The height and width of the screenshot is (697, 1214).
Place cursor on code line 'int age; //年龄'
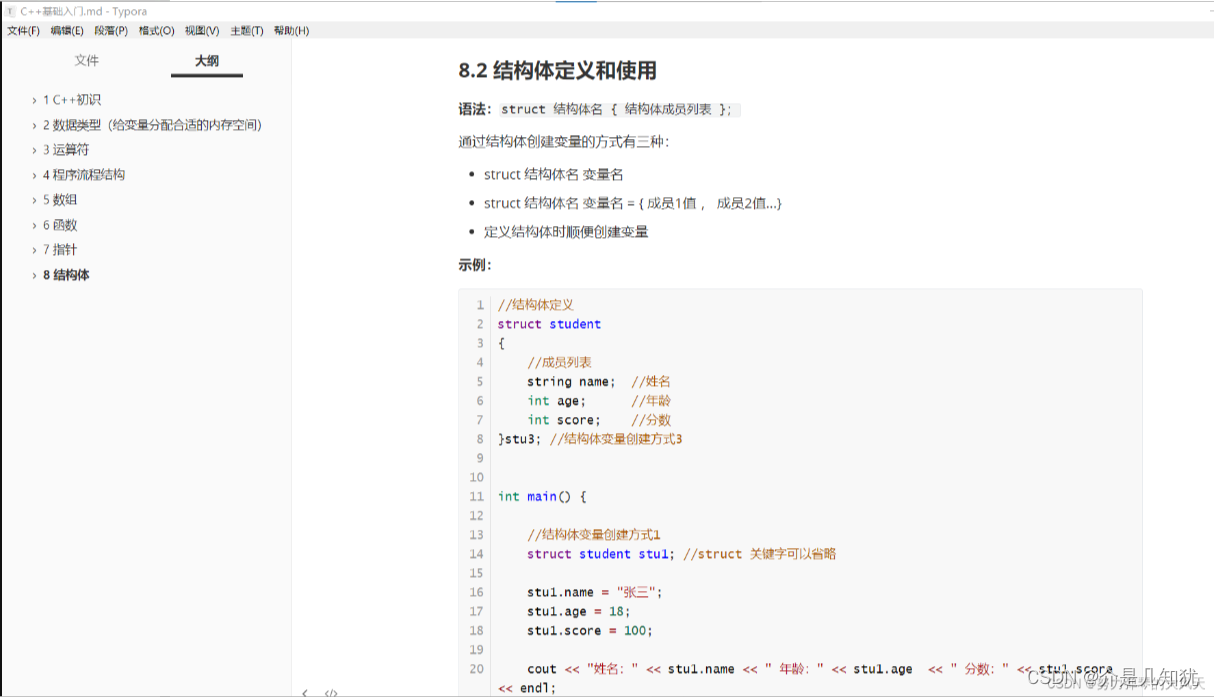[599, 401]
